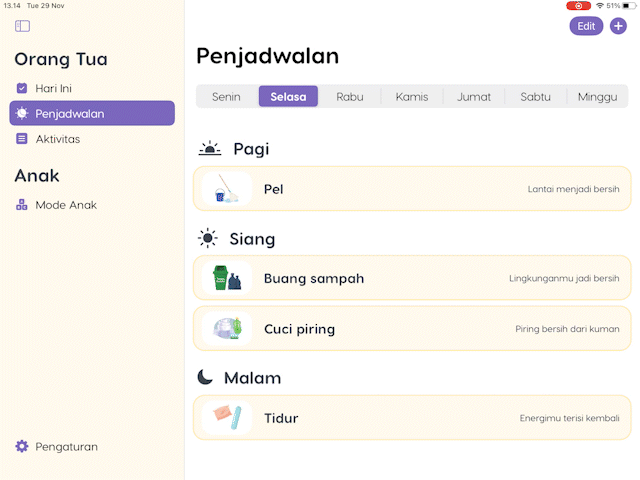640x480 pixels.
Task: Switch to the Sabtu tab
Action: pos(536,97)
